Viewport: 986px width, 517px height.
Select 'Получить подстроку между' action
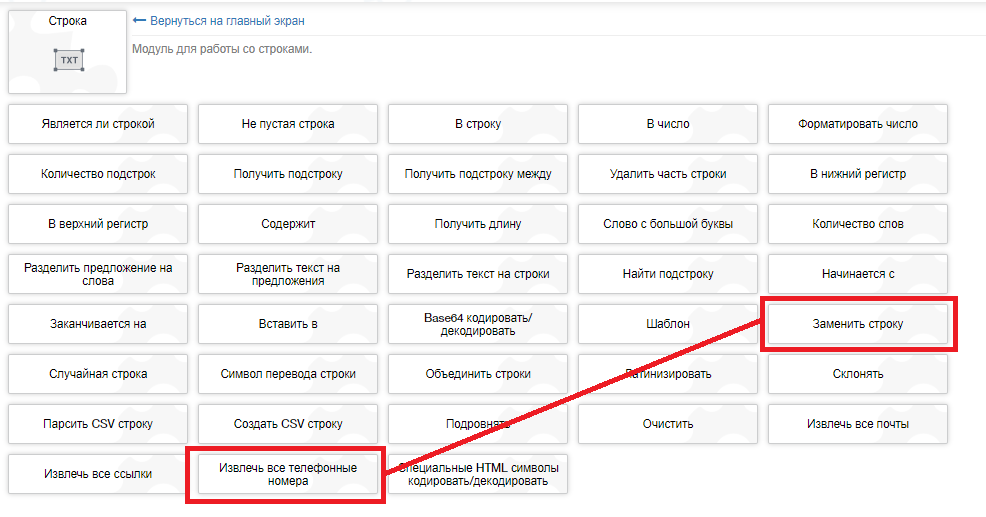click(x=478, y=174)
